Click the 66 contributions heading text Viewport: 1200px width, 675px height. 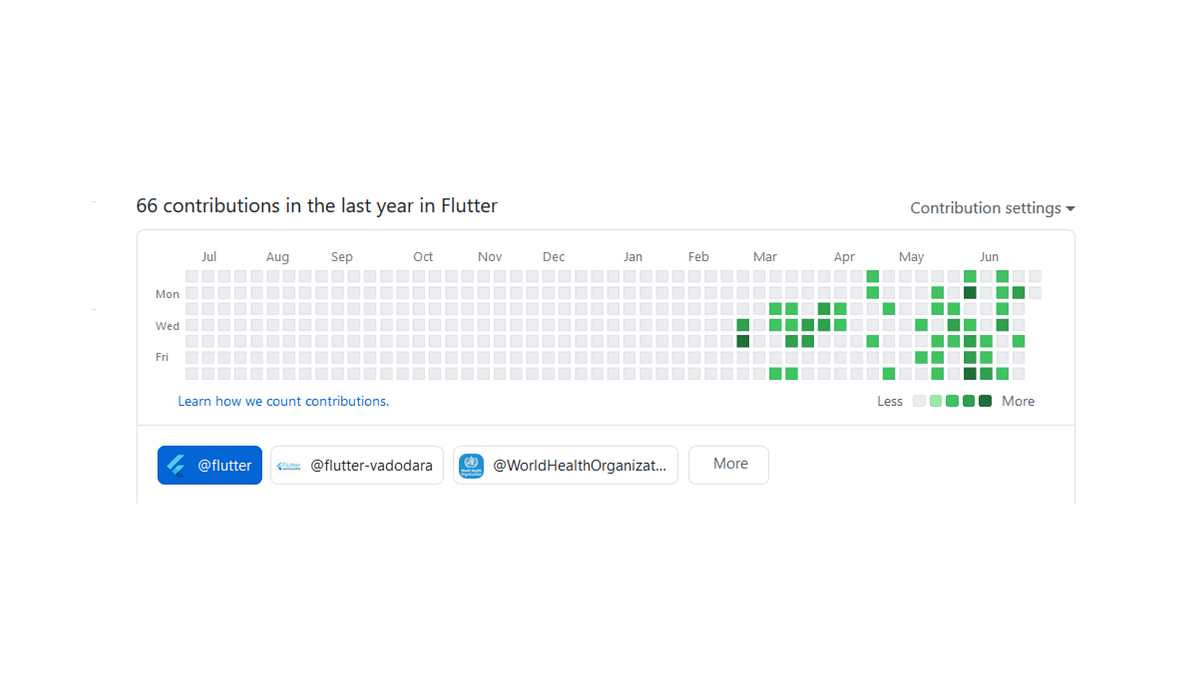click(316, 206)
